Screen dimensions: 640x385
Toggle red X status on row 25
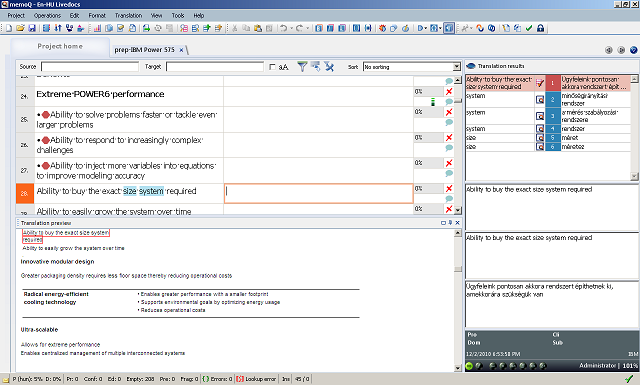click(449, 112)
